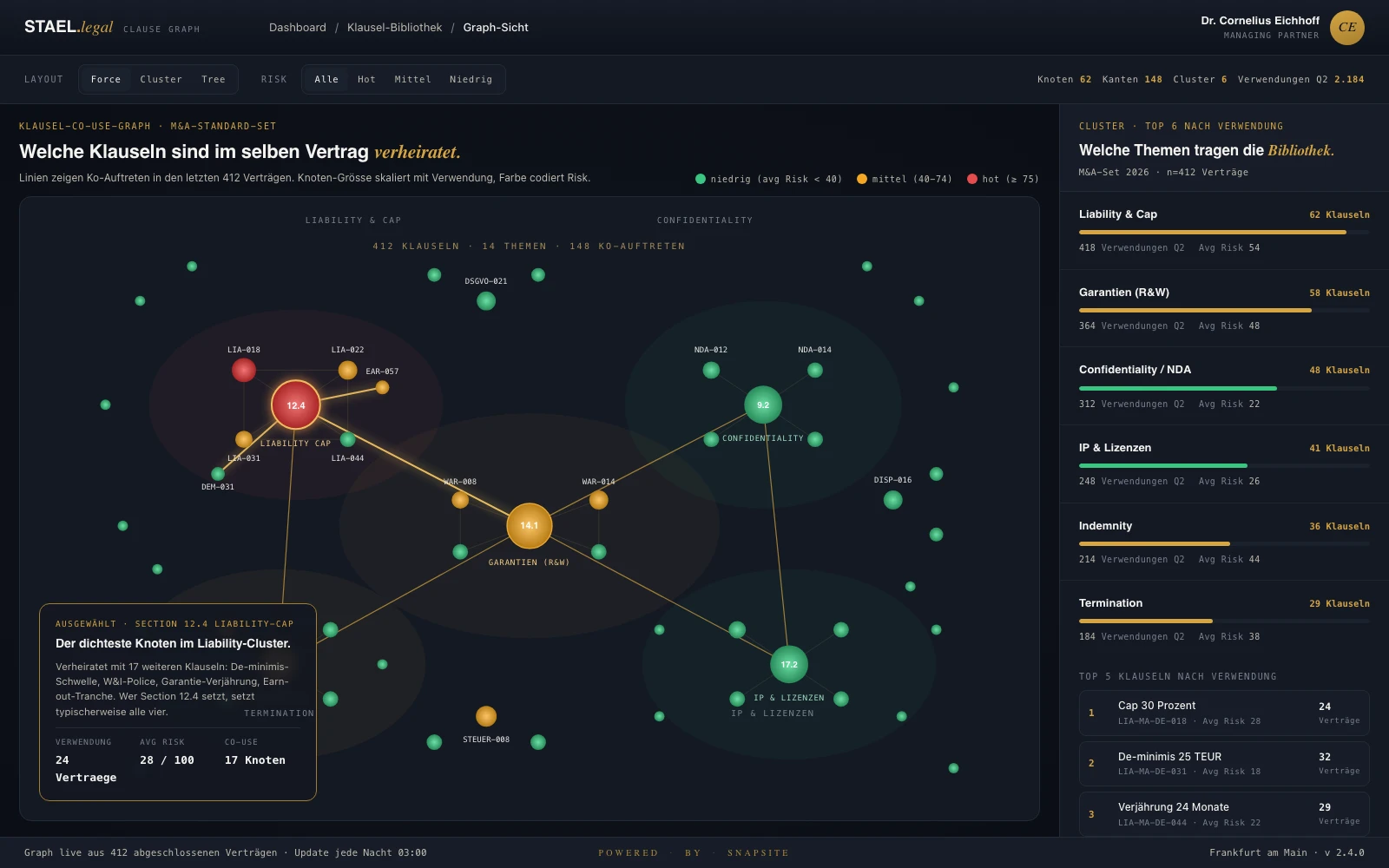Click the green niedrig legend dot
The image size is (1389, 868).
click(x=701, y=179)
